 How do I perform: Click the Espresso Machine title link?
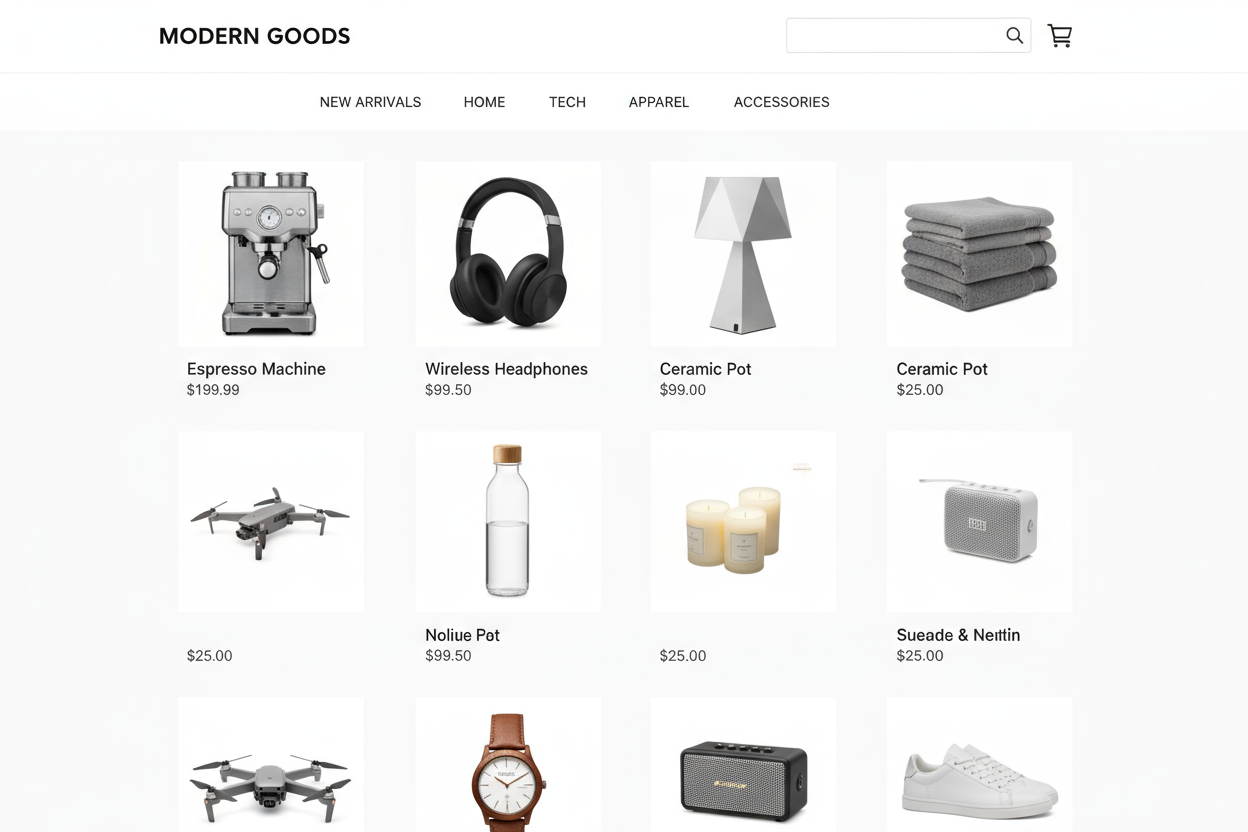[256, 369]
